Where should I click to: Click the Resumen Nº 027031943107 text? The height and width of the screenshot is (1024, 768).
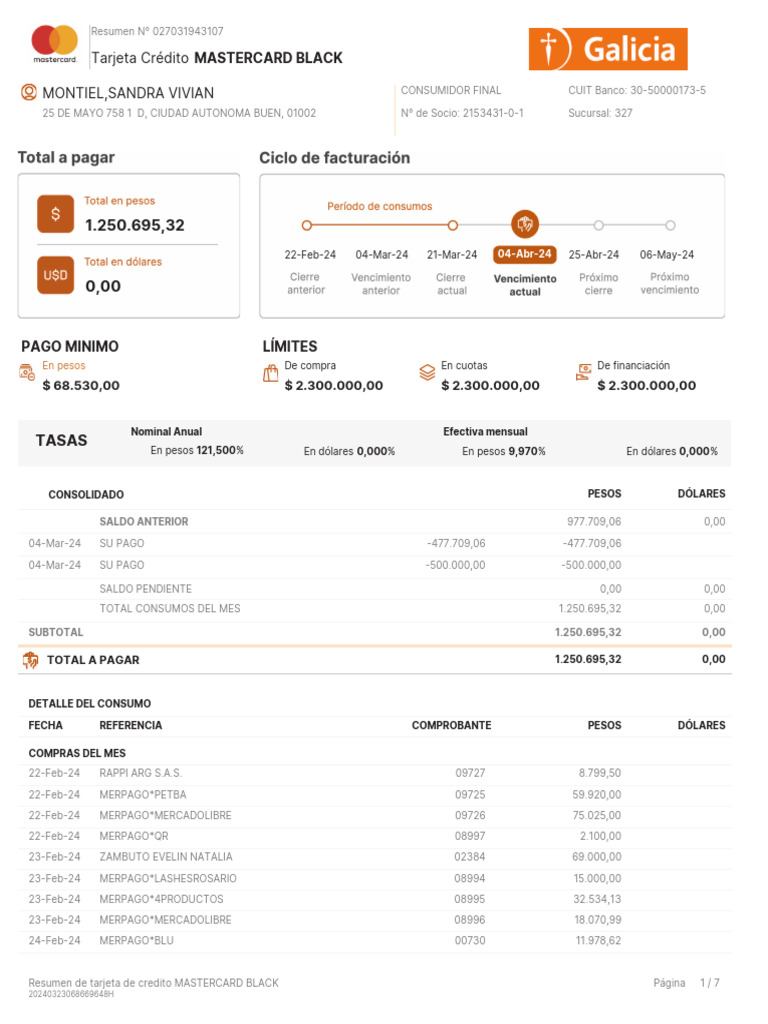point(157,31)
